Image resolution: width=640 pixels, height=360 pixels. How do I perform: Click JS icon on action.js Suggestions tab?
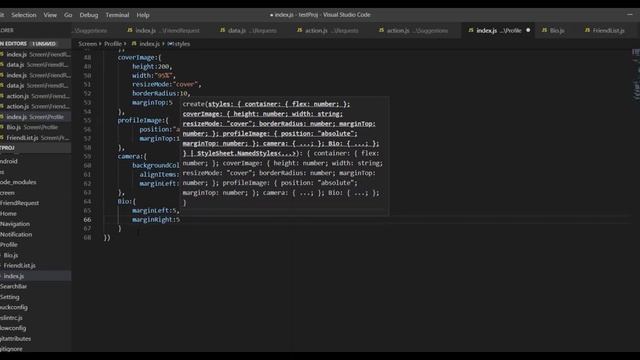click(381, 30)
